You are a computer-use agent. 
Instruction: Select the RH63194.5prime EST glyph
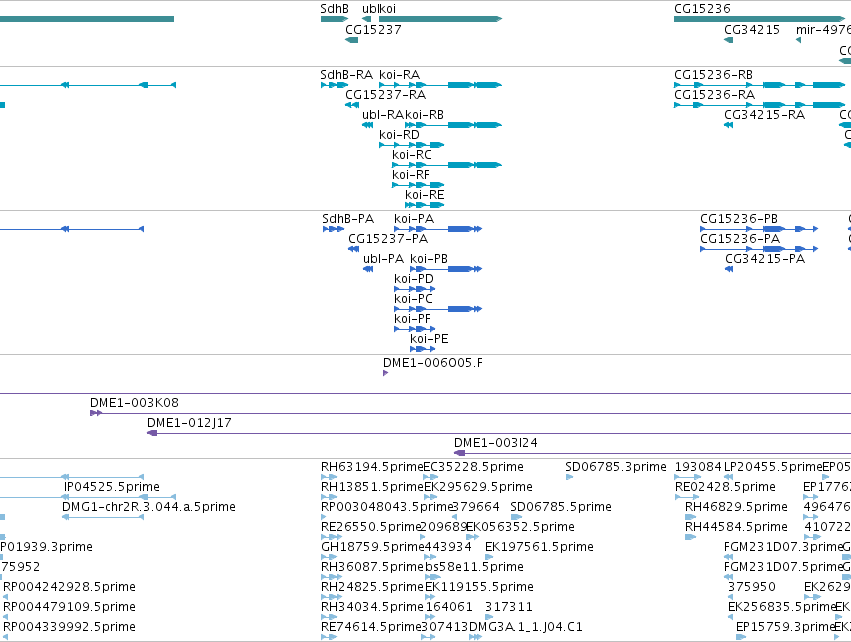(x=329, y=477)
